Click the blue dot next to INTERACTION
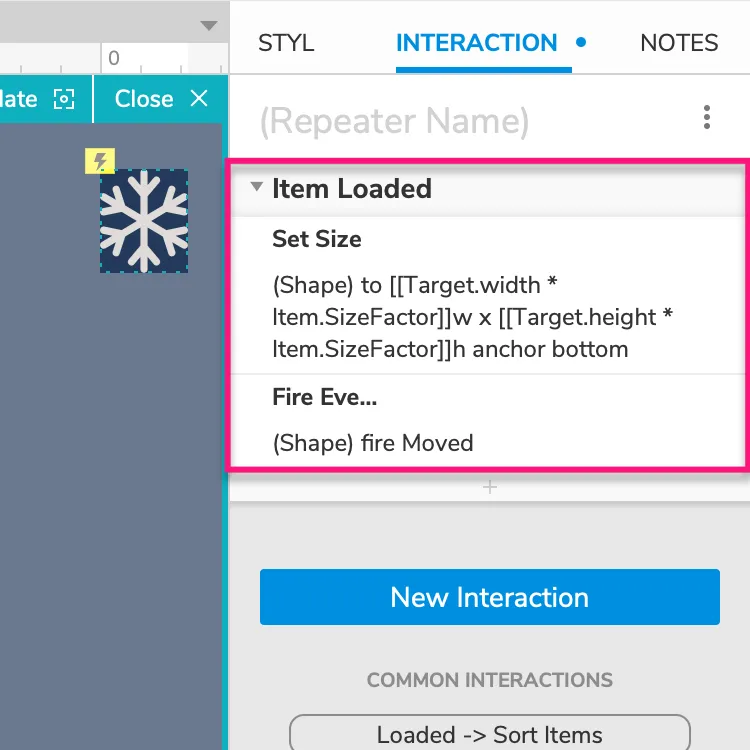The image size is (750, 750). (582, 43)
